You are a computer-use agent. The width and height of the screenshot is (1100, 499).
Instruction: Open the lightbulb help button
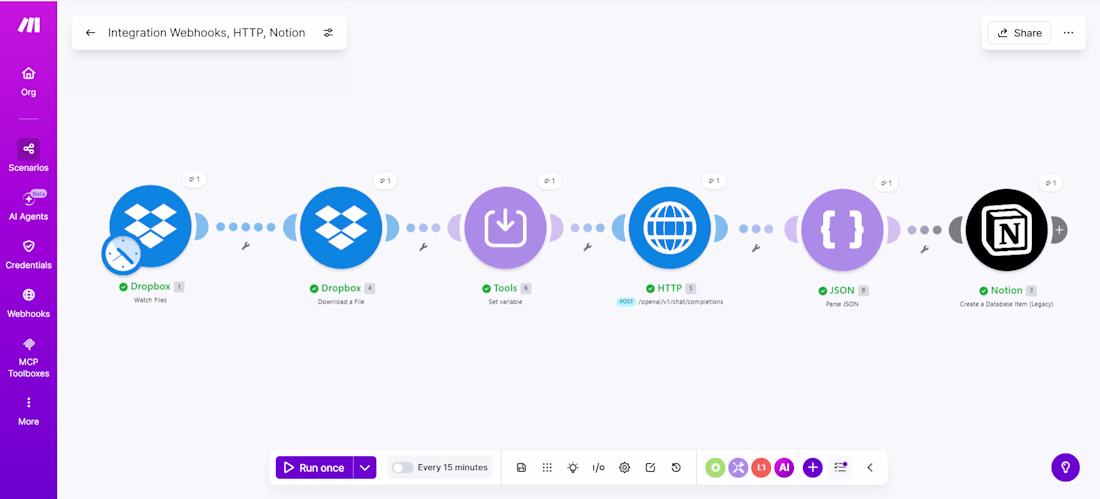1065,467
